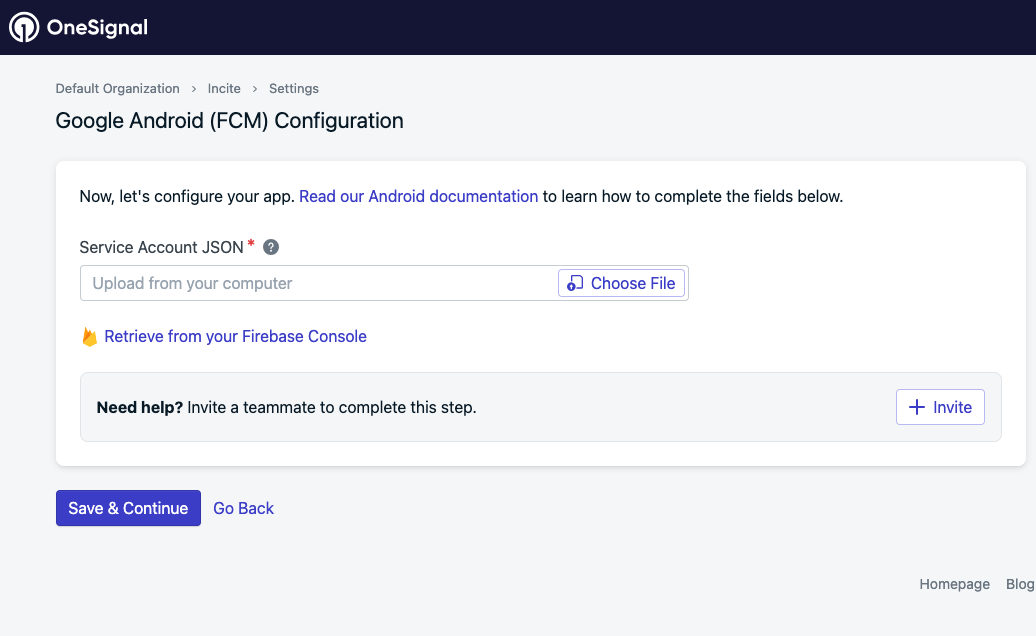Click Save & Continue
The height and width of the screenshot is (636, 1036).
coord(128,508)
